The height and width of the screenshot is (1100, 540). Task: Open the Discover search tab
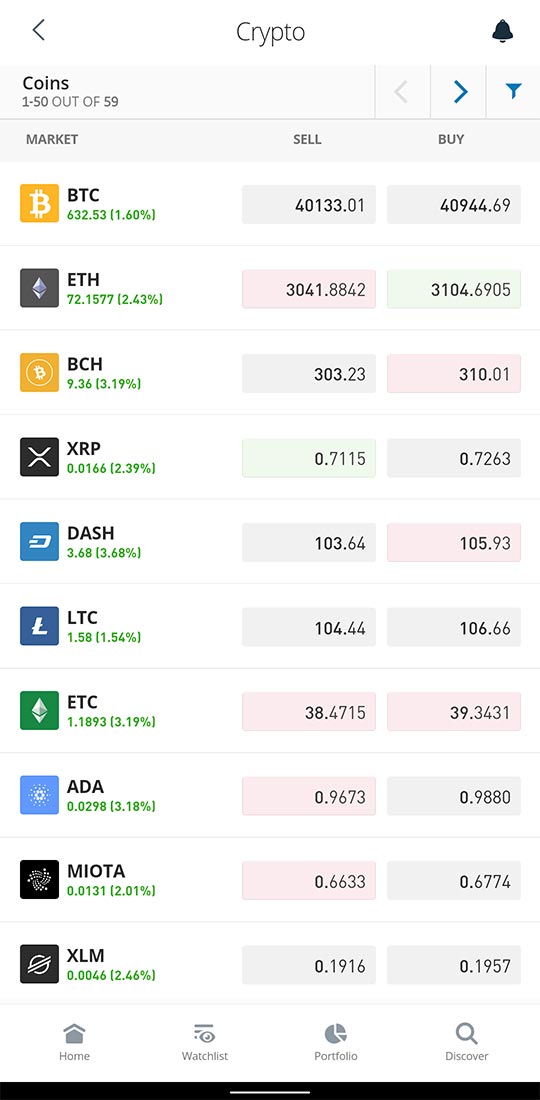click(466, 1042)
